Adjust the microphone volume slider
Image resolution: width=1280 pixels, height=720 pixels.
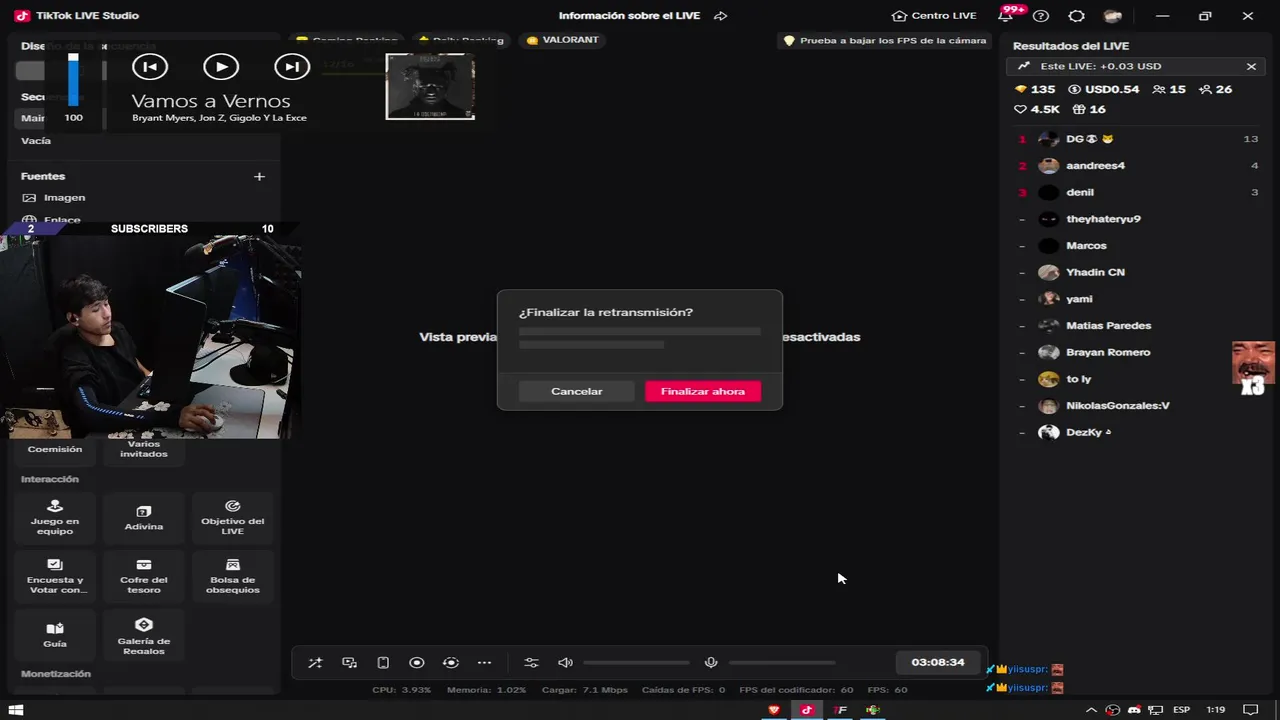click(782, 662)
